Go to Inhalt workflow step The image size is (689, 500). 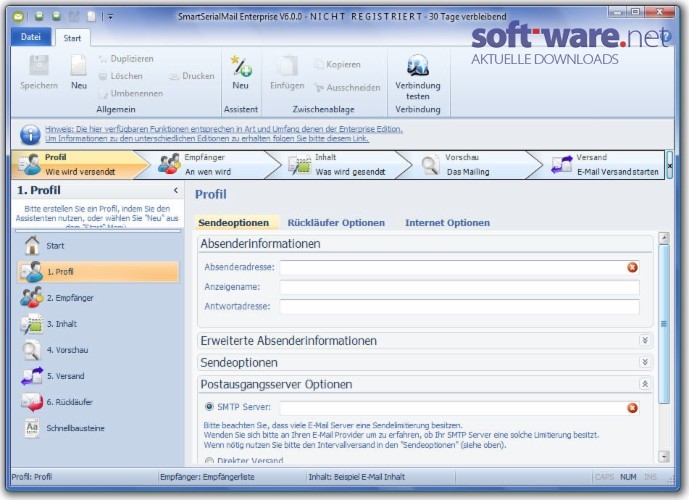(345, 165)
